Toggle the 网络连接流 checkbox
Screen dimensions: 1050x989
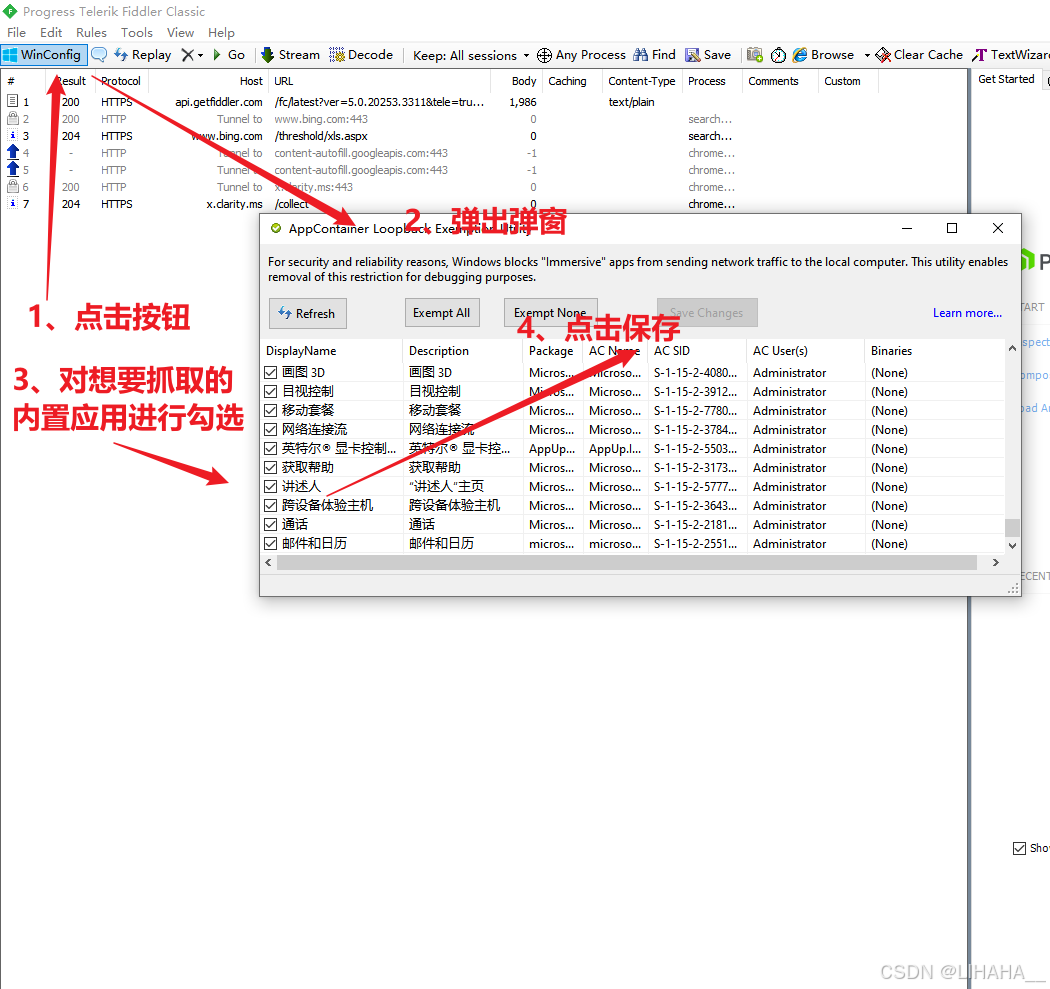click(x=271, y=429)
